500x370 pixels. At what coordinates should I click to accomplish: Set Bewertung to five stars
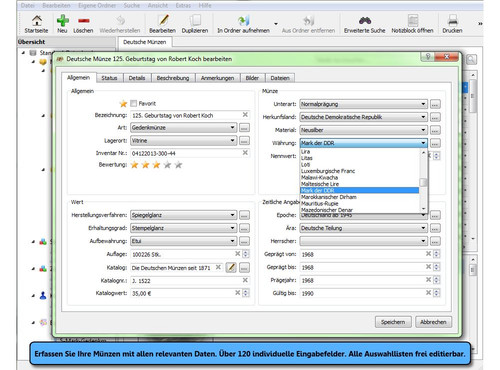coord(178,165)
